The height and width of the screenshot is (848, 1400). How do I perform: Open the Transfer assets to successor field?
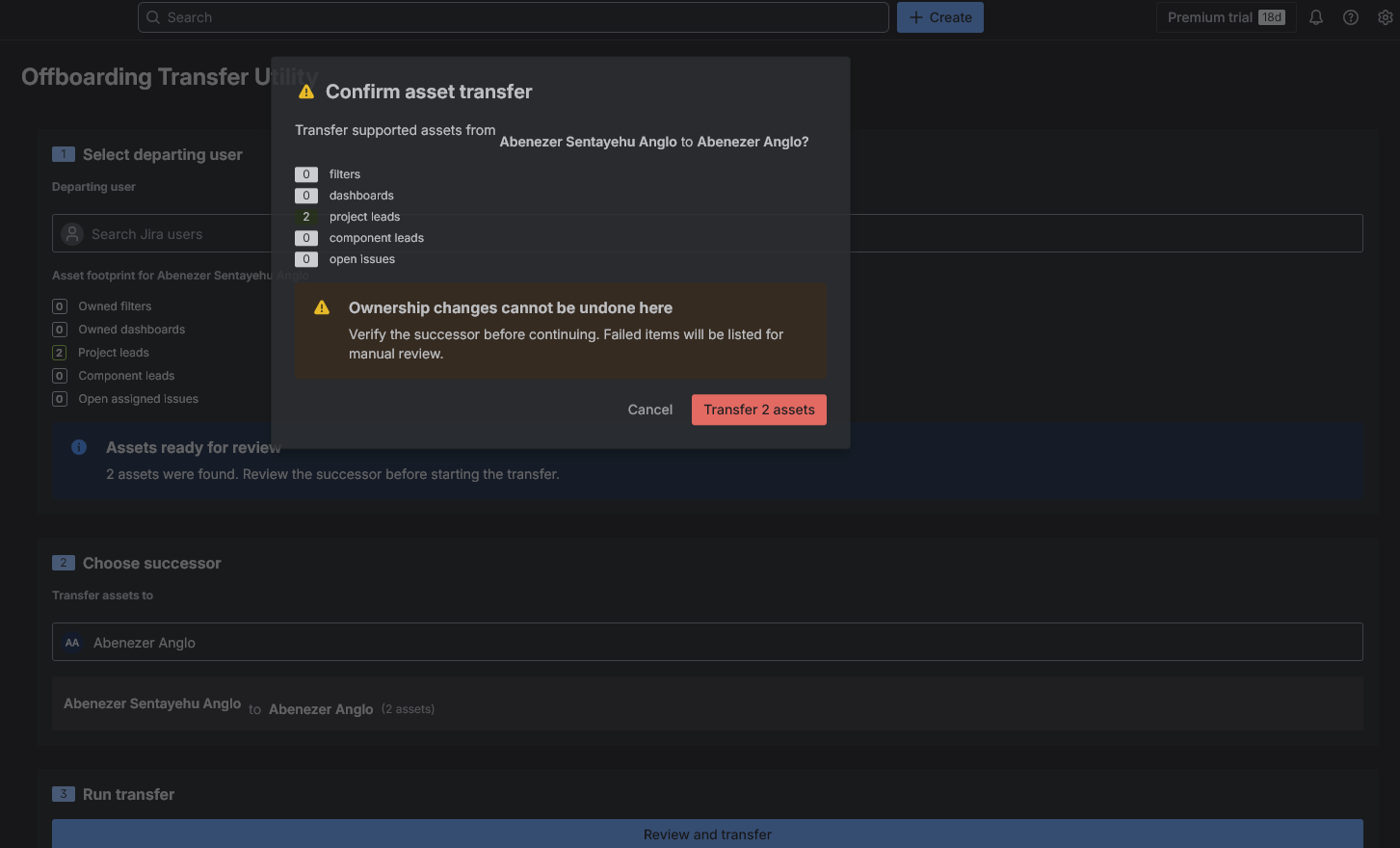(x=707, y=642)
